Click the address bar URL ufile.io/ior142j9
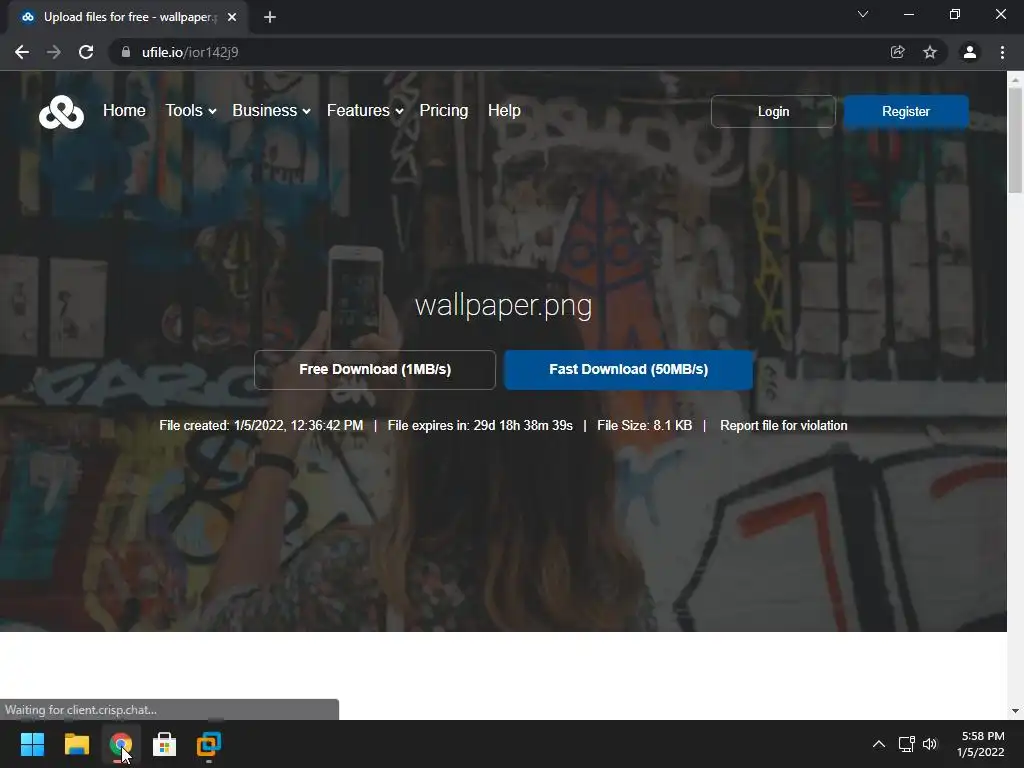Screen dimensions: 1024x768 tap(190, 52)
